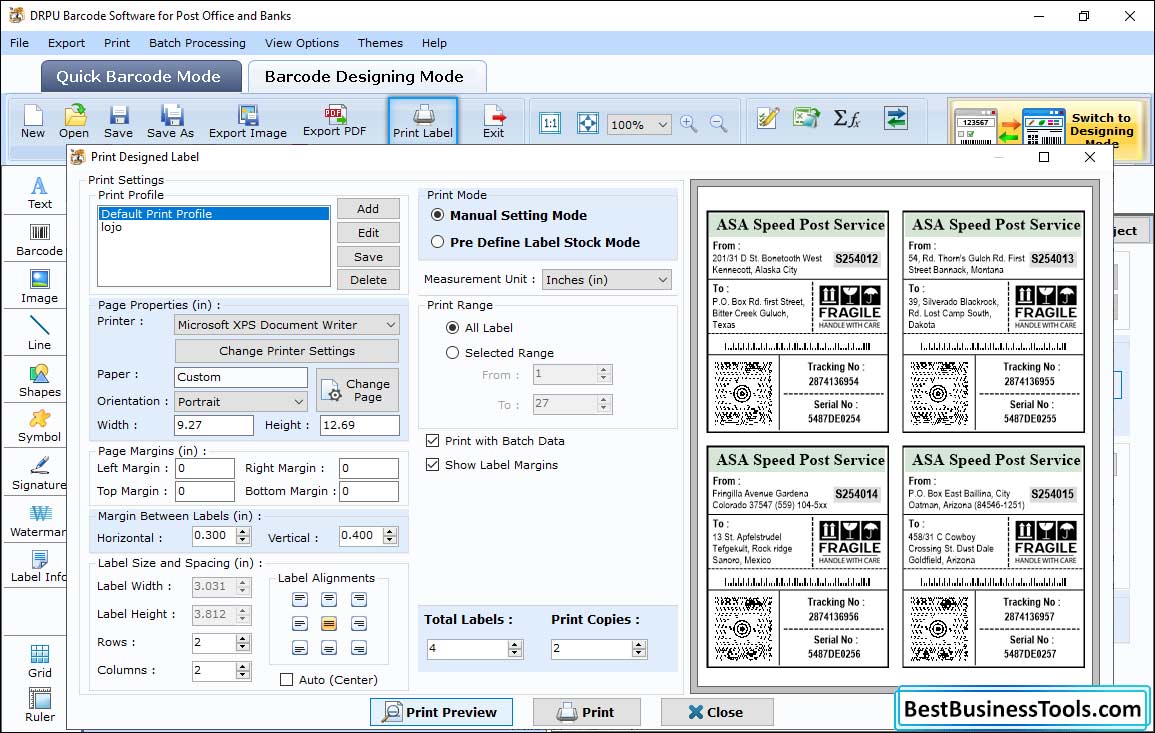Open the zoom percentage dropdown
1155x733 pixels.
pyautogui.click(x=639, y=124)
